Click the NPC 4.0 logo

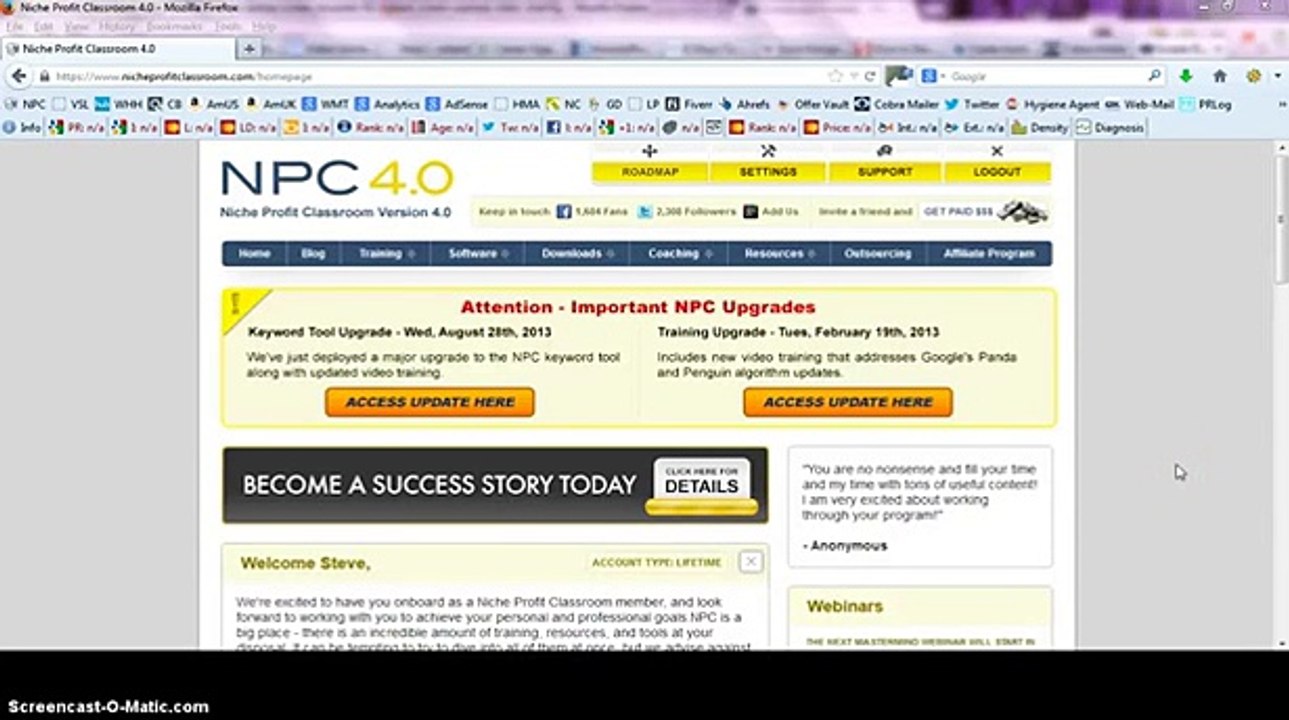click(337, 178)
